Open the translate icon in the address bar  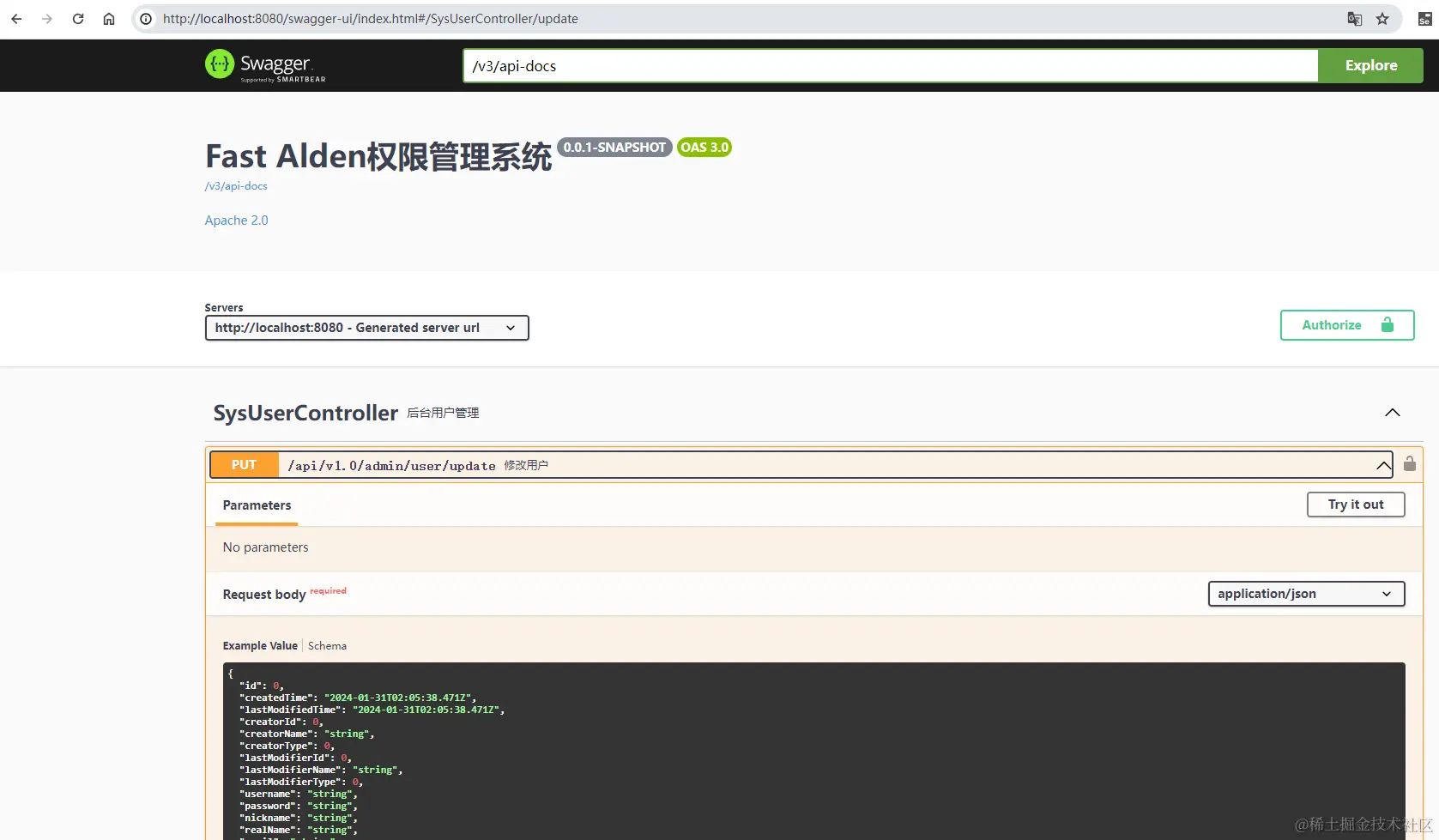coord(1354,18)
